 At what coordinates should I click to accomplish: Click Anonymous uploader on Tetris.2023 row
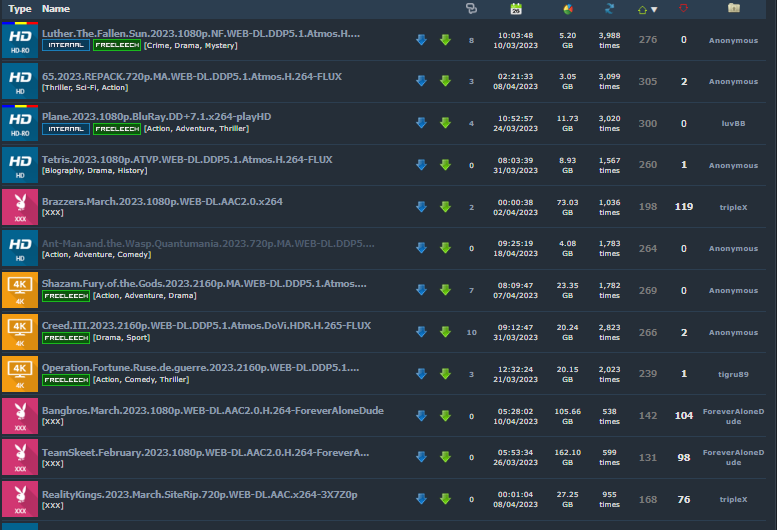[733, 165]
